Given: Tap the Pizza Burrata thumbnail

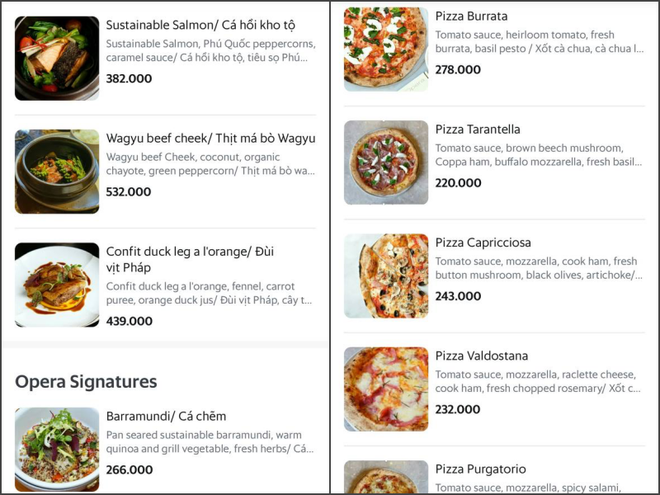Looking at the screenshot, I should point(386,49).
